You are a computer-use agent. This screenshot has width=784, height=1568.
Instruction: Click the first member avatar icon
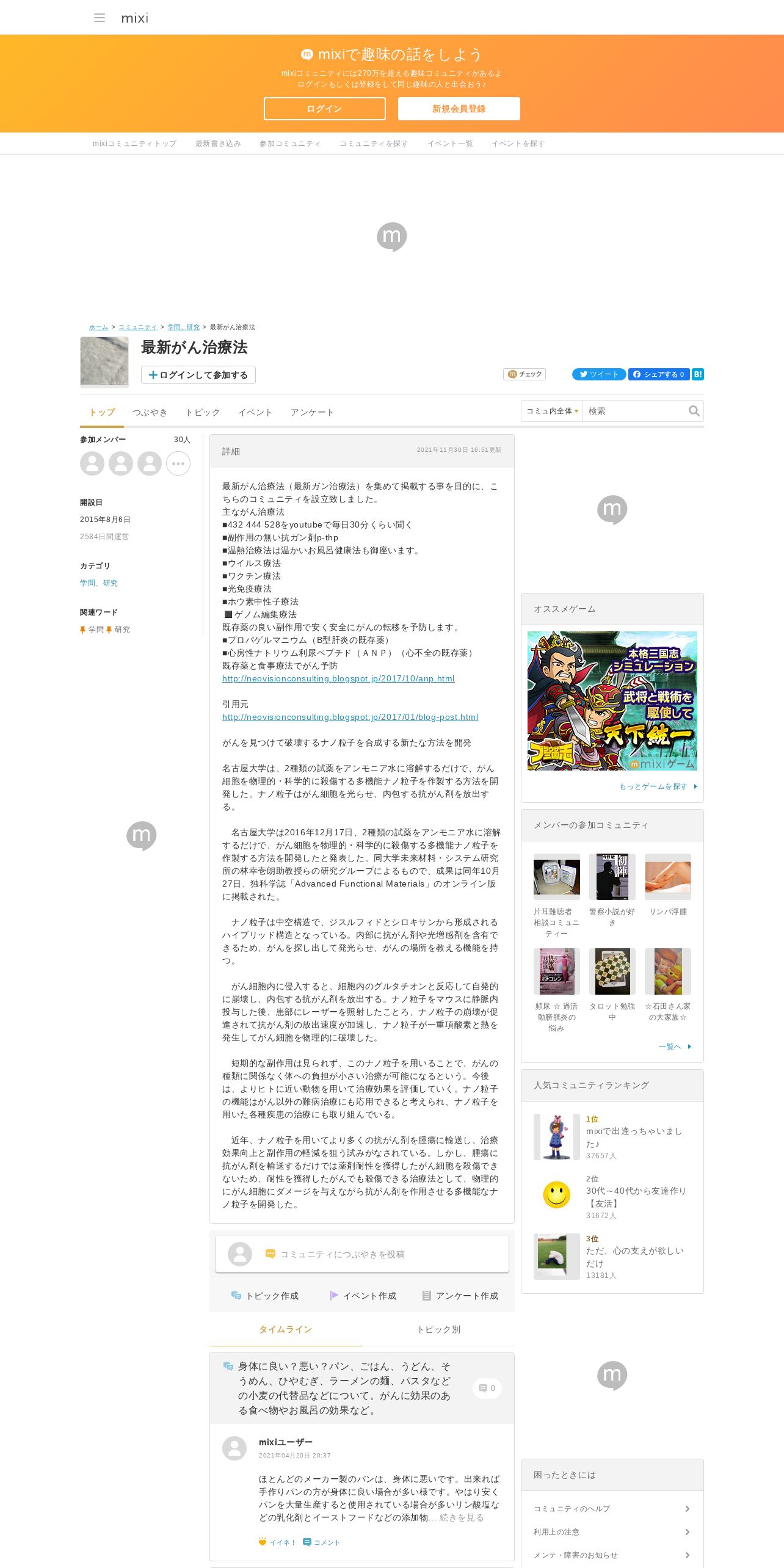(x=92, y=463)
